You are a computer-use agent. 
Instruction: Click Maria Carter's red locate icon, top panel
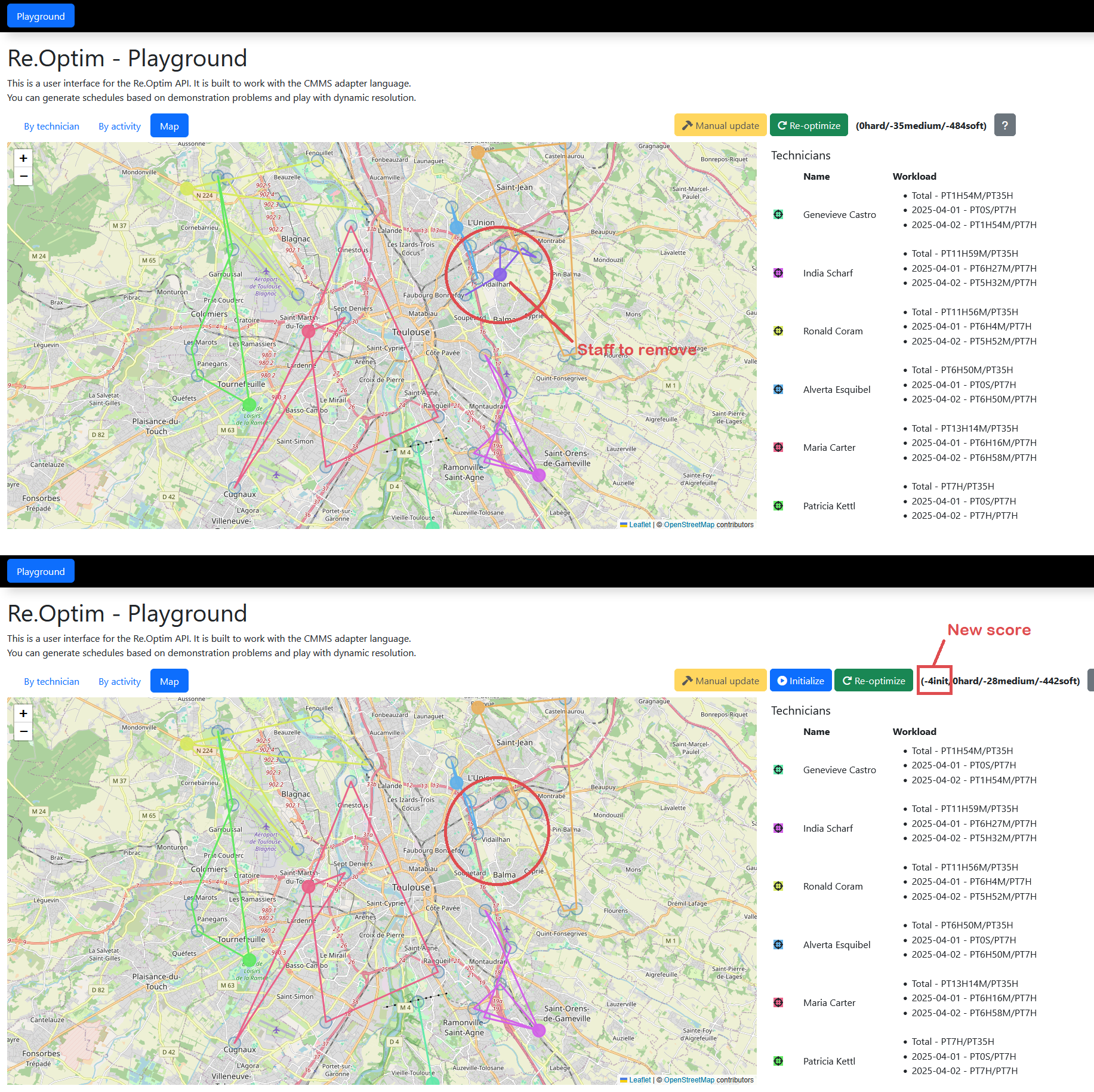coord(778,447)
